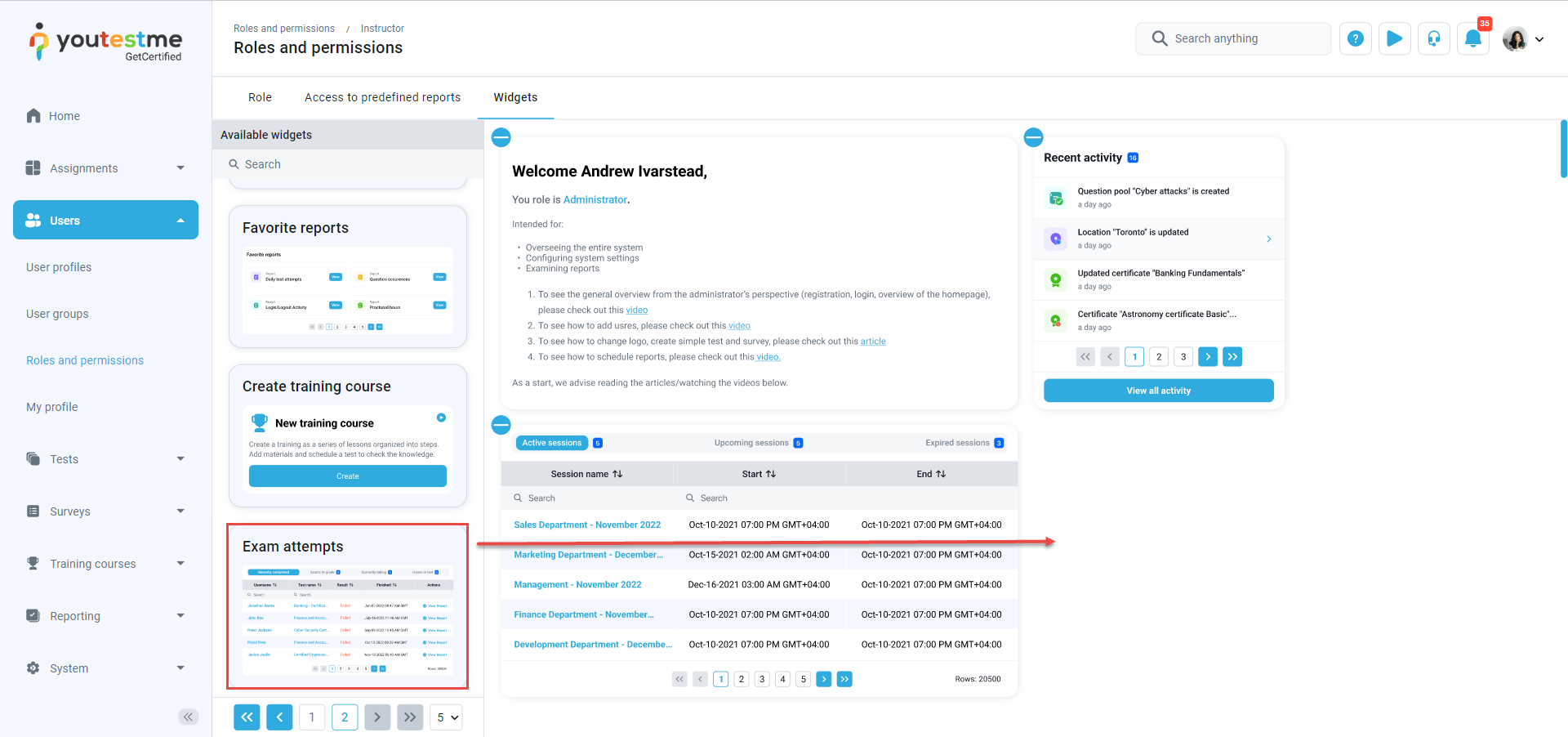Click the Search anything field
1568x737 pixels.
point(1233,38)
